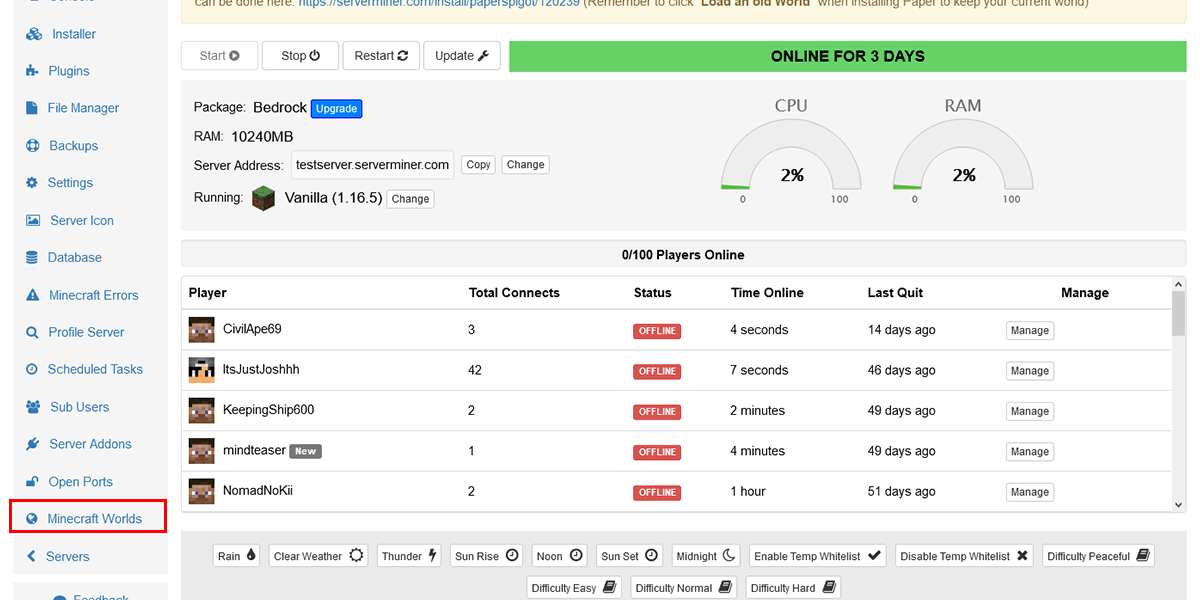The width and height of the screenshot is (1200, 600).
Task: Set time to Sun Set
Action: pyautogui.click(x=630, y=556)
